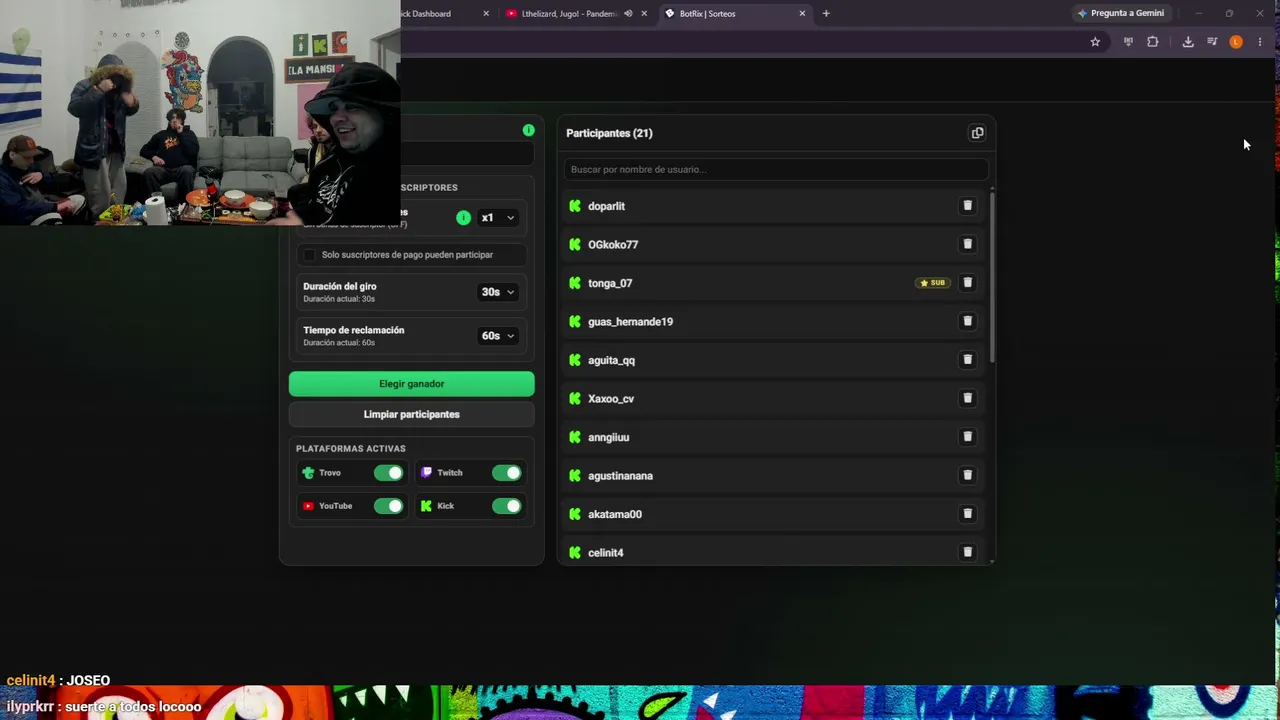This screenshot has width=1280, height=720.
Task: Open the 60s Tiempo de reclamación dropdown
Action: click(x=498, y=336)
